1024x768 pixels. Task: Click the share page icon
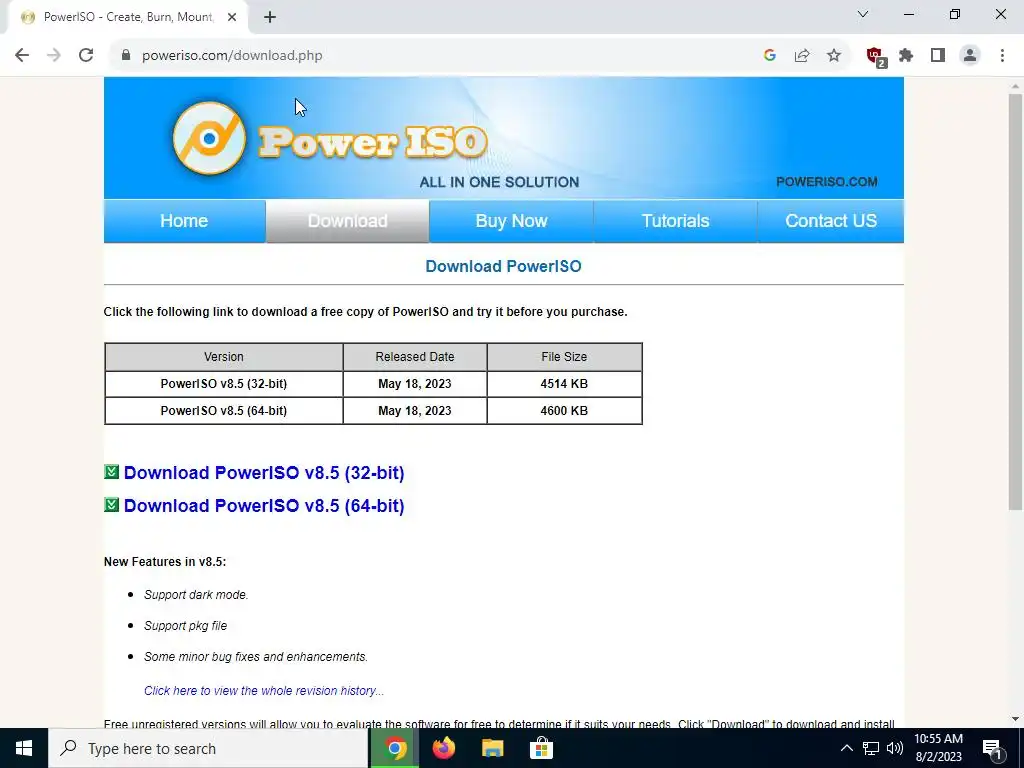coord(802,56)
